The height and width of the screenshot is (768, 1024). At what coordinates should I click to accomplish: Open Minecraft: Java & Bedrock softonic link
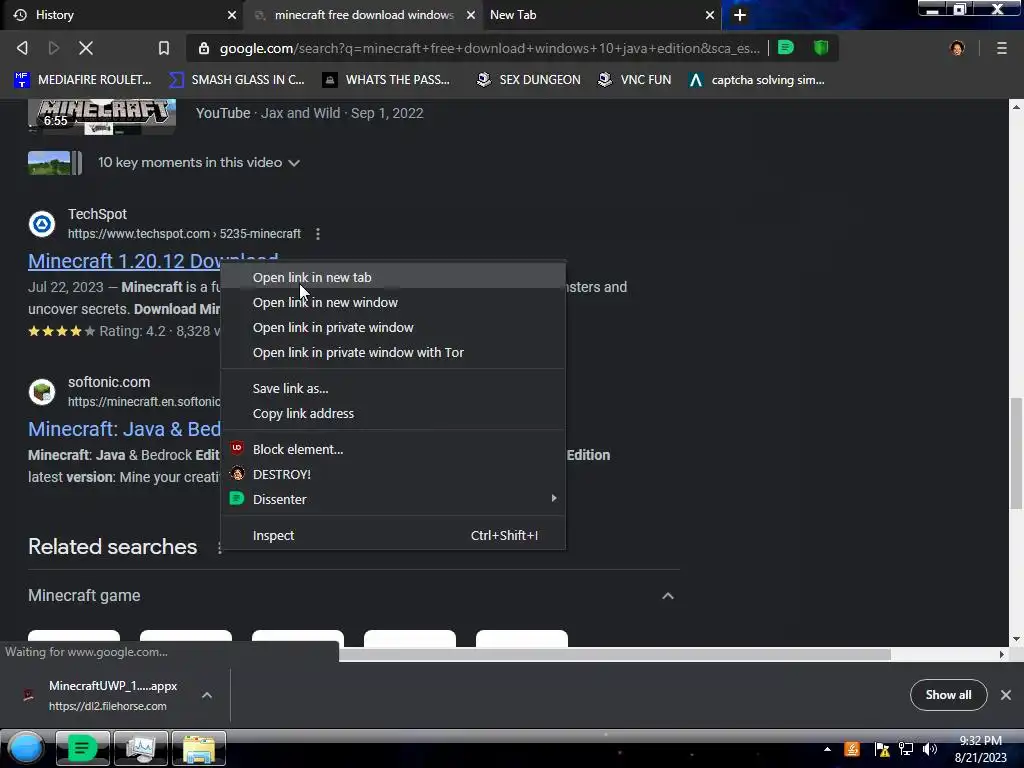124,429
